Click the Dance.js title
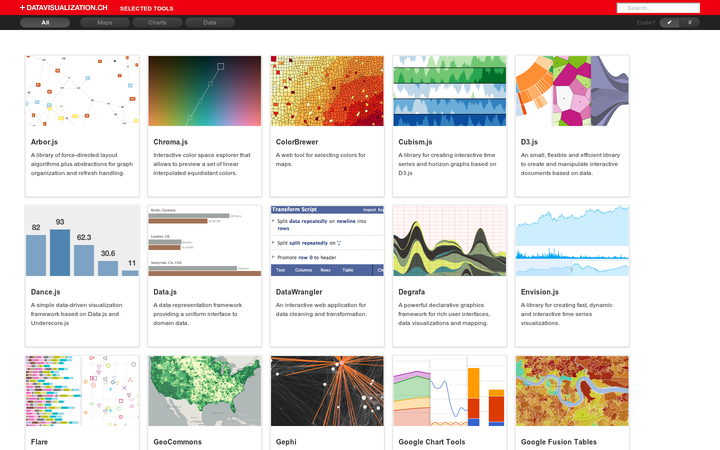The width and height of the screenshot is (720, 450). (45, 292)
